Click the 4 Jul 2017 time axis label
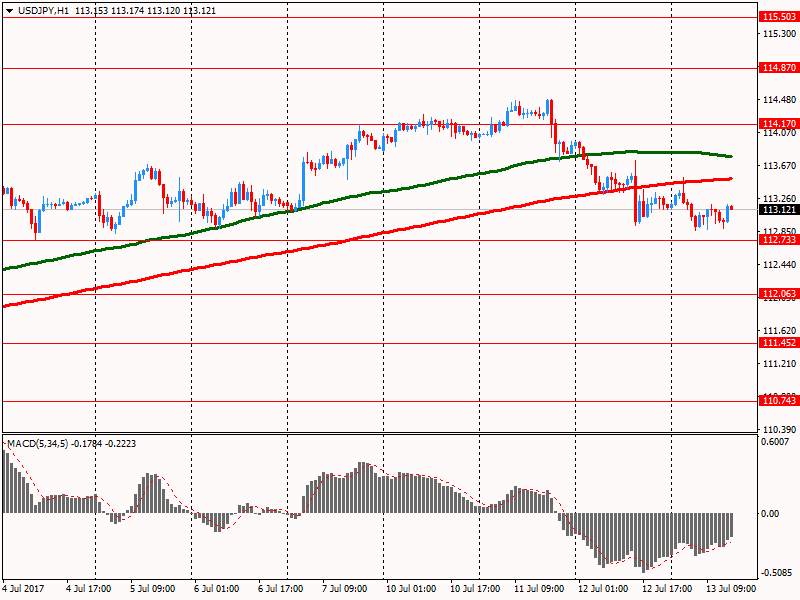The height and width of the screenshot is (600, 800). [x=23, y=589]
